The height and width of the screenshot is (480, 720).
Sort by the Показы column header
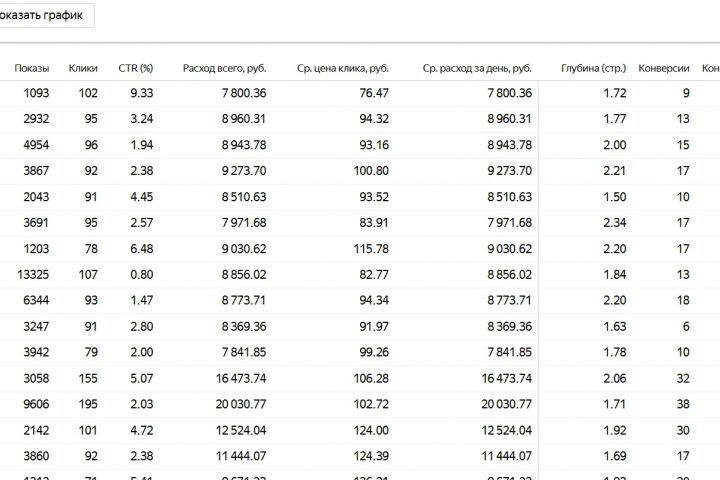(x=32, y=68)
